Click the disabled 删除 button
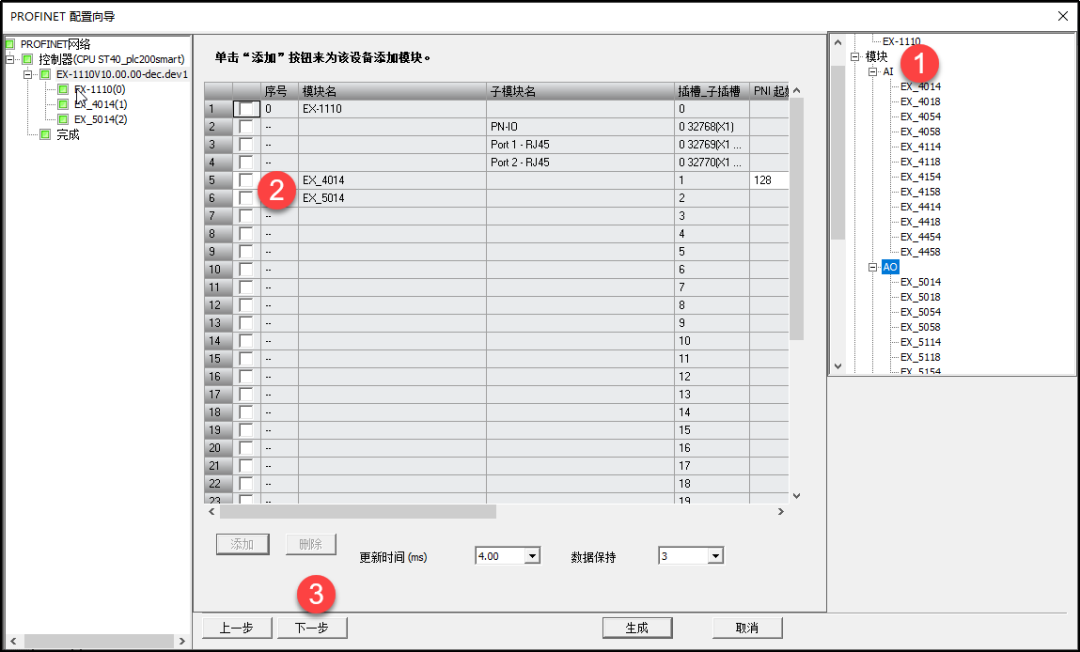This screenshot has width=1080, height=652. click(311, 544)
